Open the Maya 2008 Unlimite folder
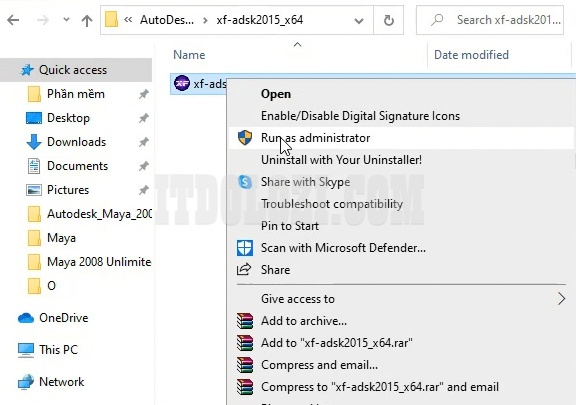Image resolution: width=576 pixels, height=405 pixels. 99,262
